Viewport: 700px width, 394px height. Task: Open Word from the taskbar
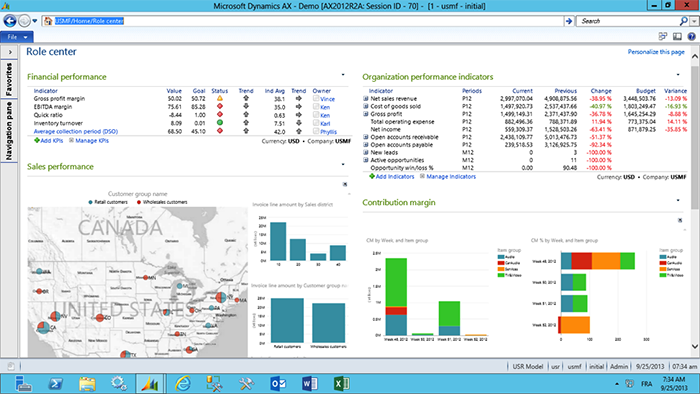[309, 383]
